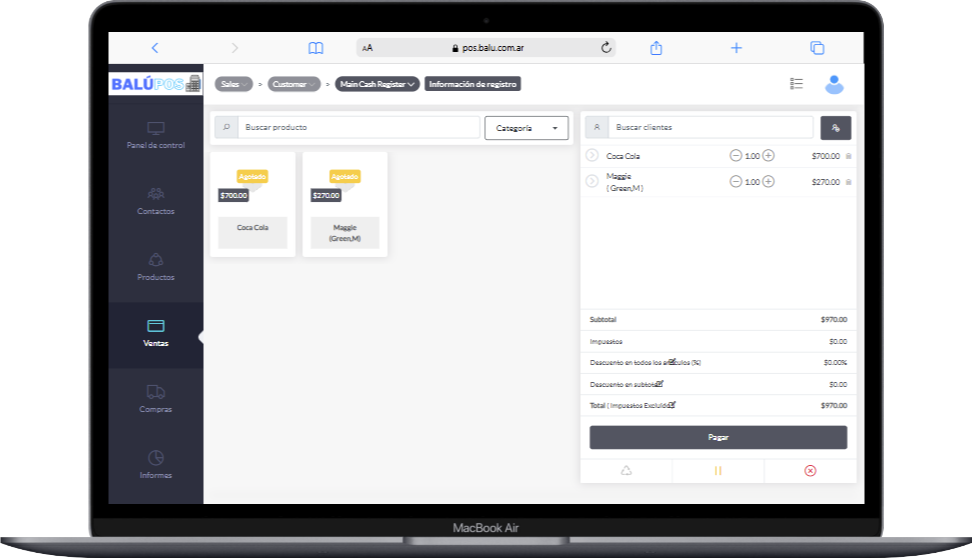Open the user profile avatar menu
This screenshot has height=558, width=972.
834,85
